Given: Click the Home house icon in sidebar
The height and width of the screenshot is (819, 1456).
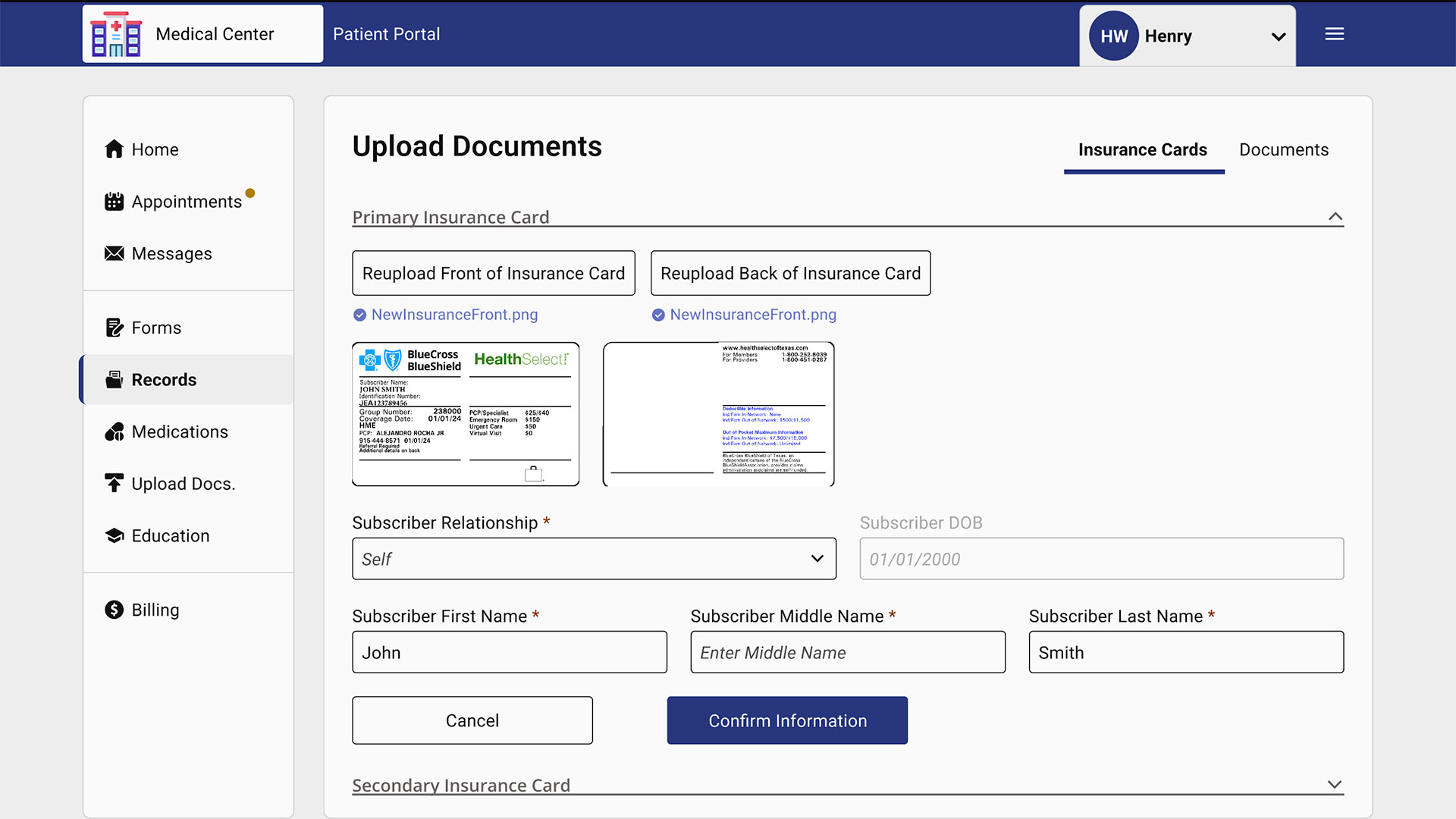Looking at the screenshot, I should coord(114,149).
